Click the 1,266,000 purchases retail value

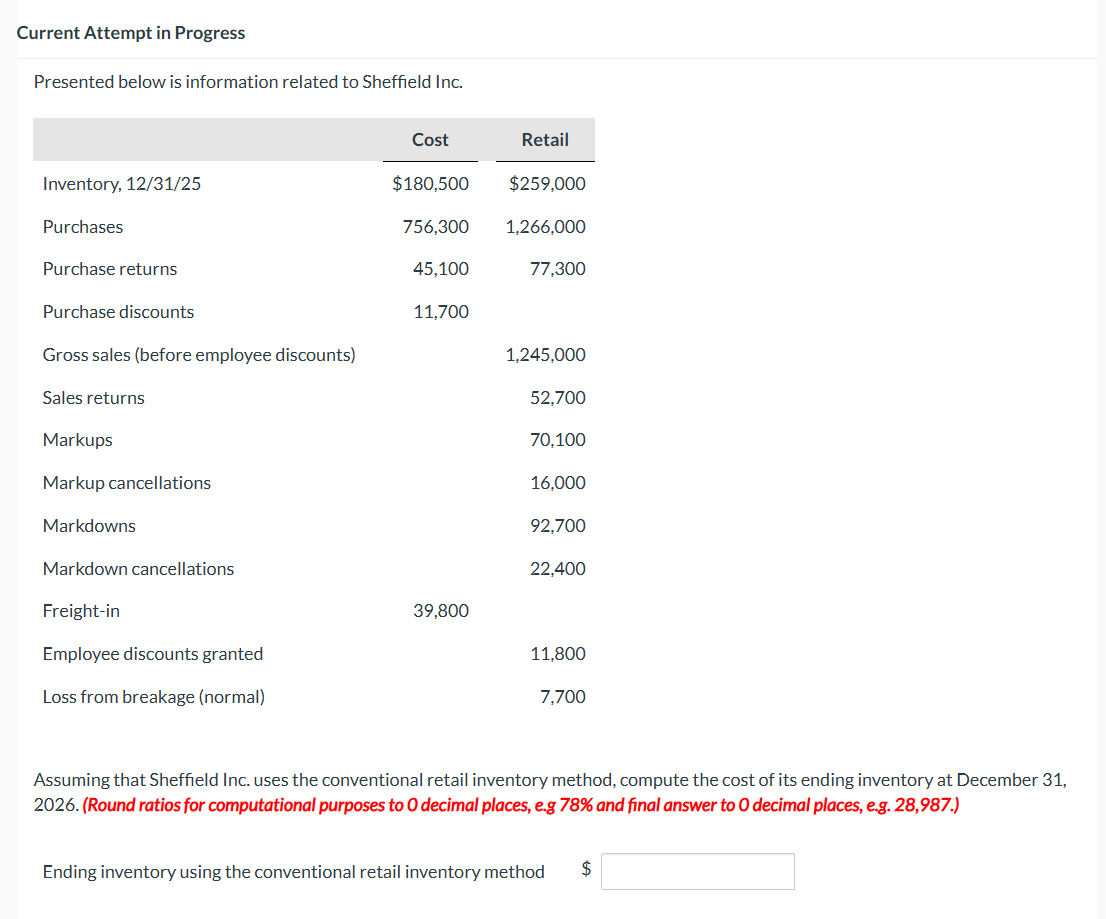click(545, 226)
